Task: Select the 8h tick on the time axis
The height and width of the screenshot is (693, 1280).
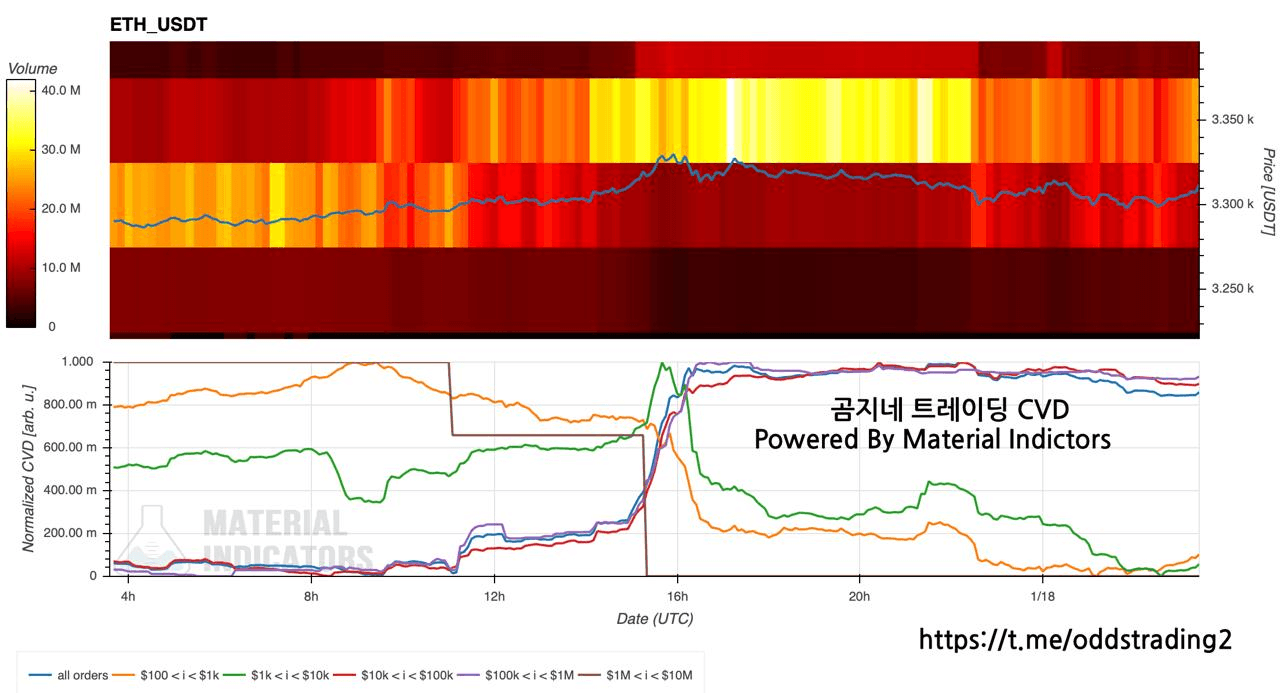Action: click(x=312, y=597)
